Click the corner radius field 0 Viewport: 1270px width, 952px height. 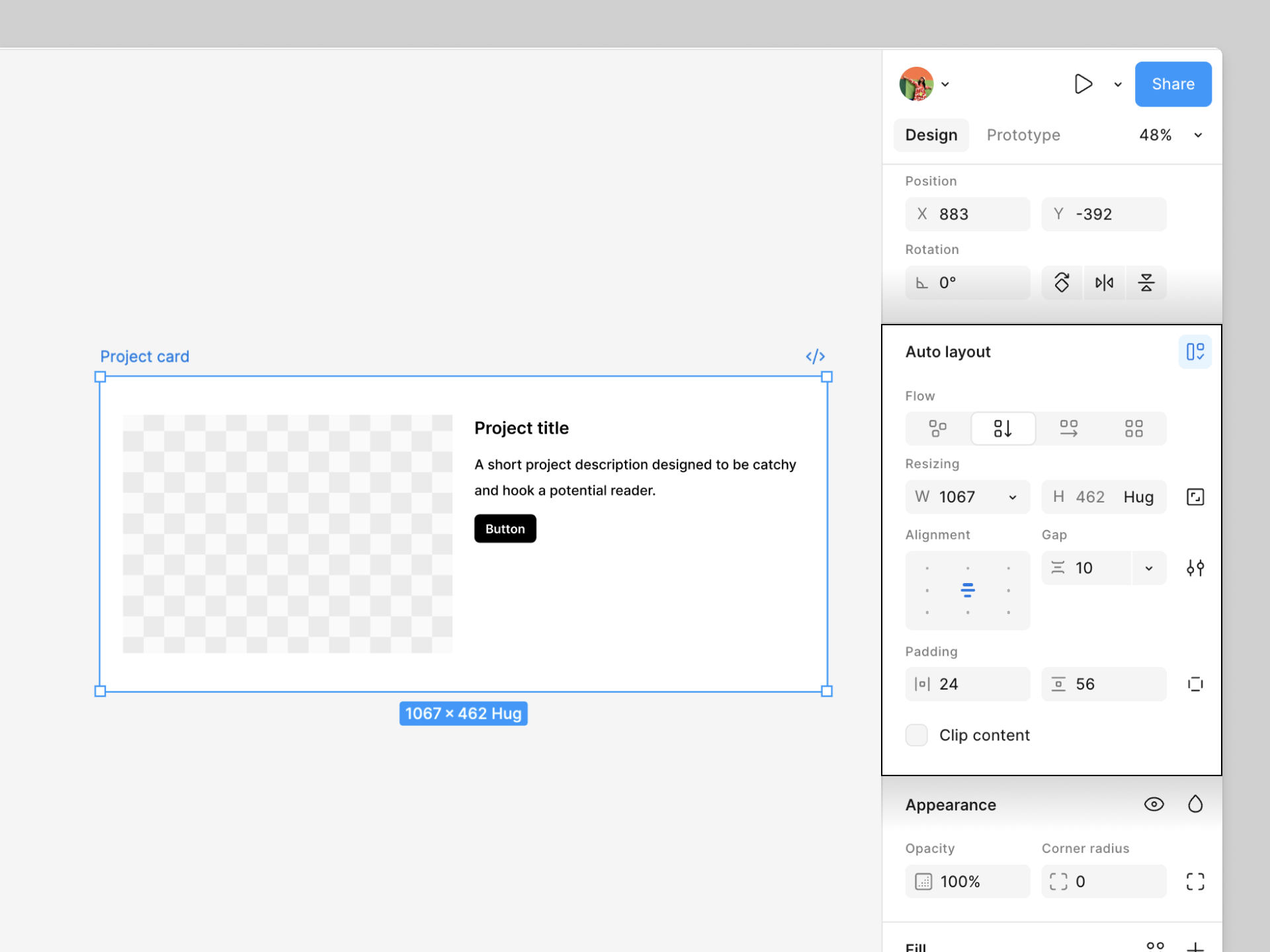click(x=1103, y=882)
